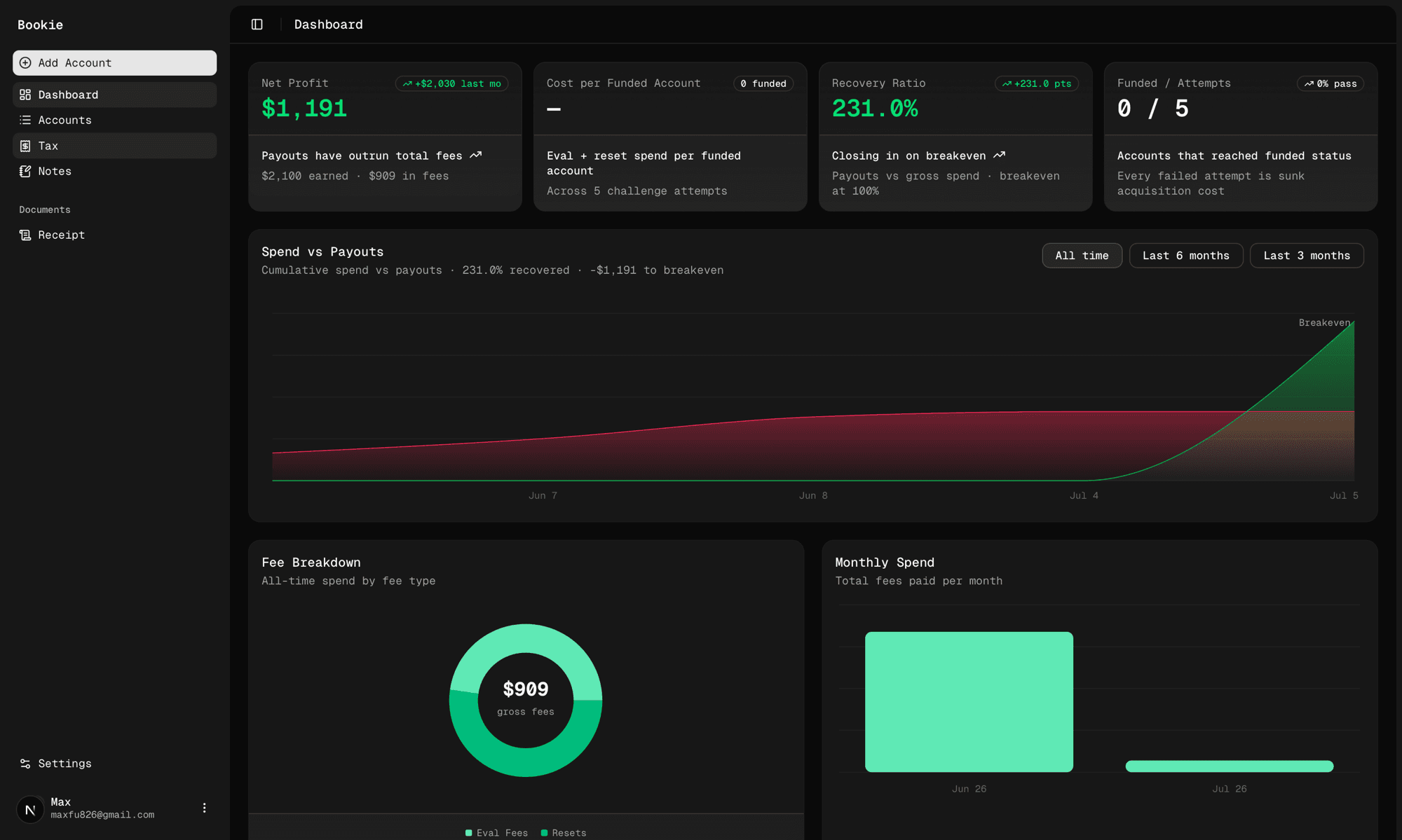Click the plus icon in Add Account

coord(25,63)
